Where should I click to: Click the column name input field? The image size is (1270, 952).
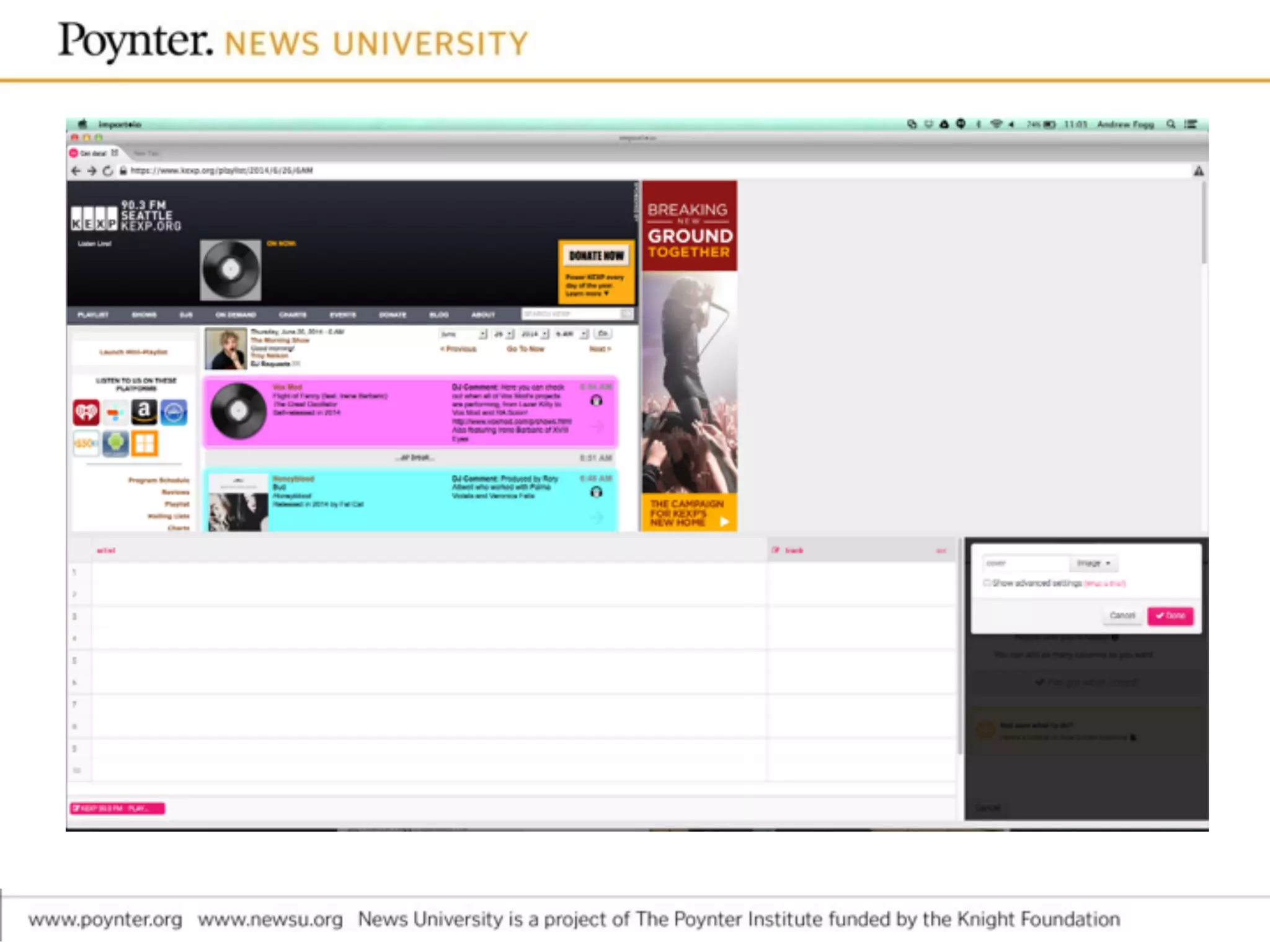(1024, 563)
